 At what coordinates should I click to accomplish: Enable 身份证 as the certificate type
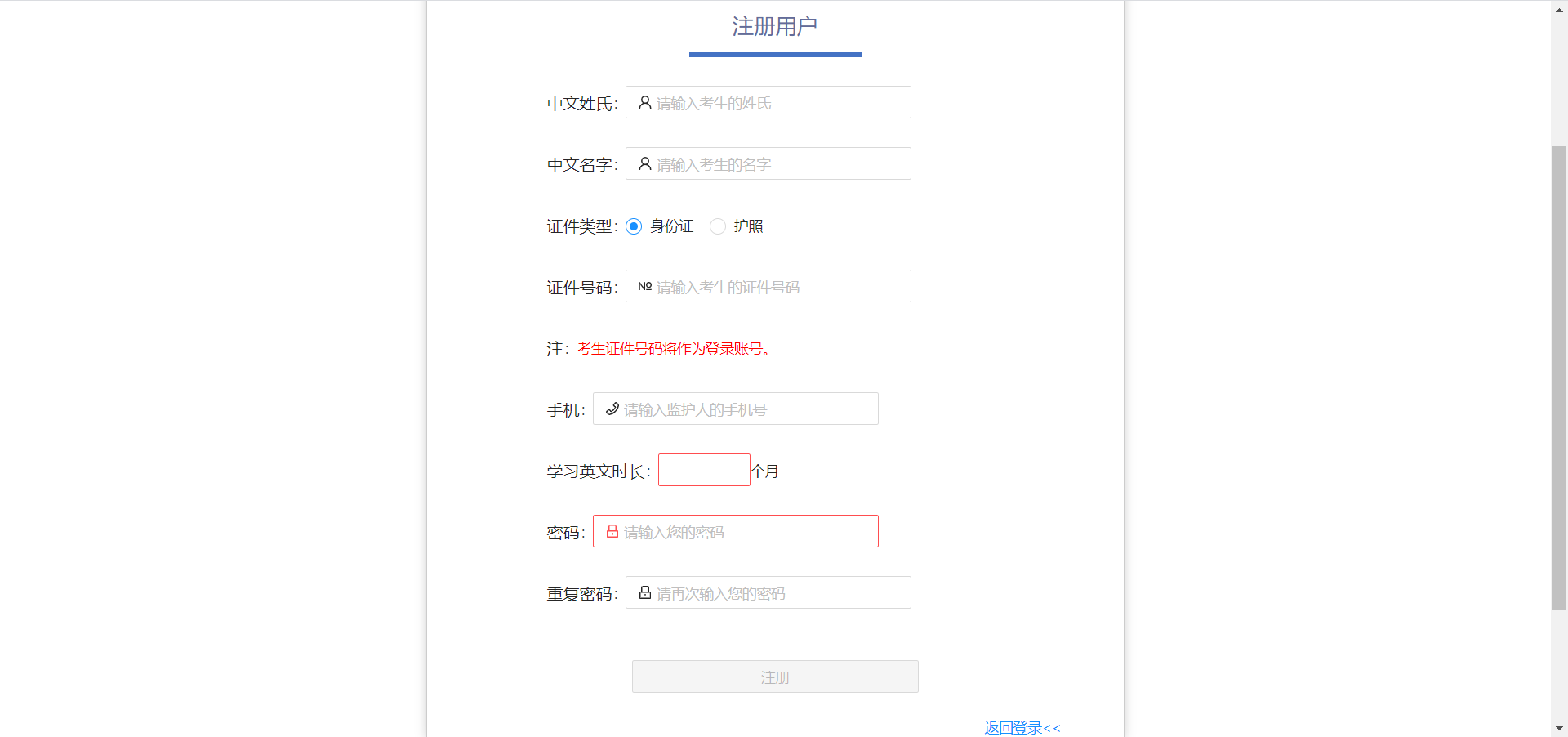[x=634, y=226]
